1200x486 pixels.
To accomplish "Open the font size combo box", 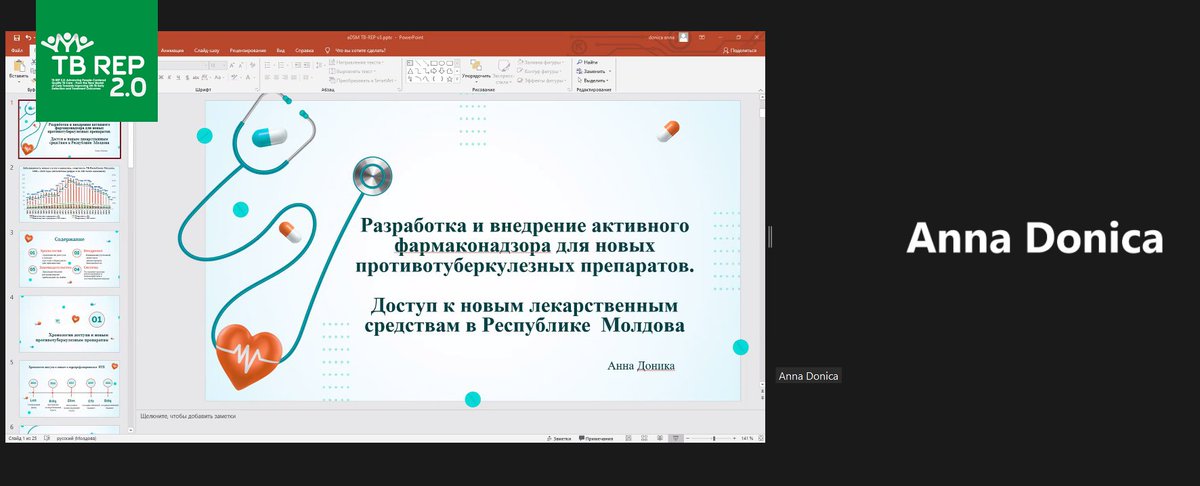I will [217, 65].
